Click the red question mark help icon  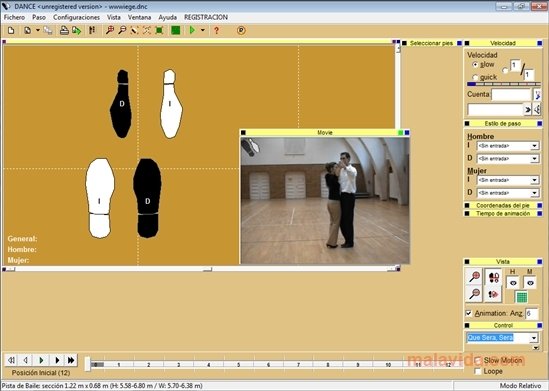coord(217,30)
